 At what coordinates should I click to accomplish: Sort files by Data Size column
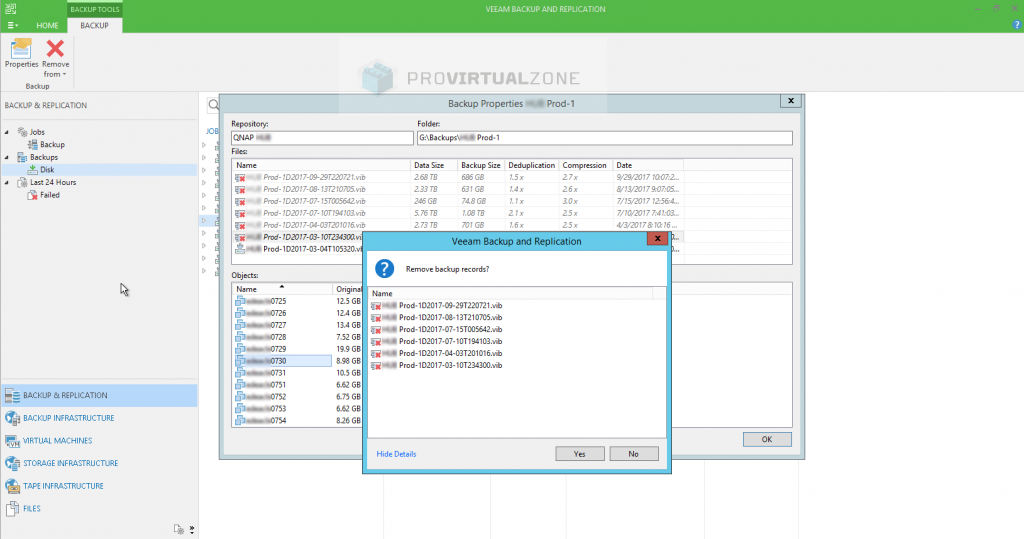click(x=432, y=165)
